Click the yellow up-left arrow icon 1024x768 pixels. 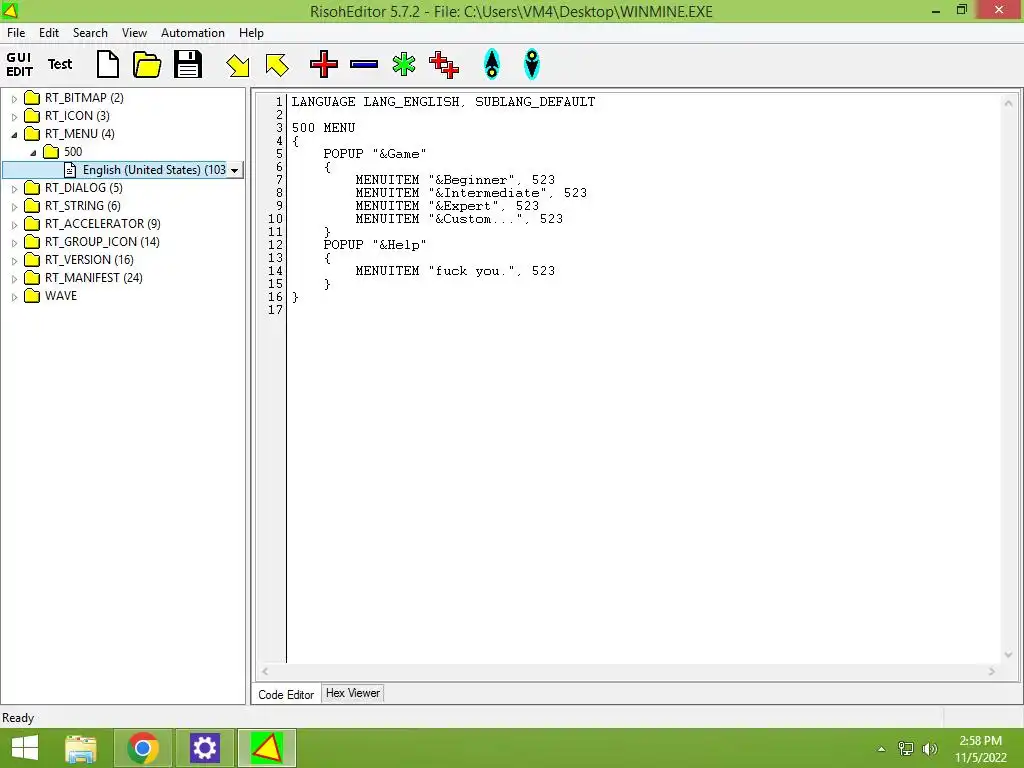(277, 65)
